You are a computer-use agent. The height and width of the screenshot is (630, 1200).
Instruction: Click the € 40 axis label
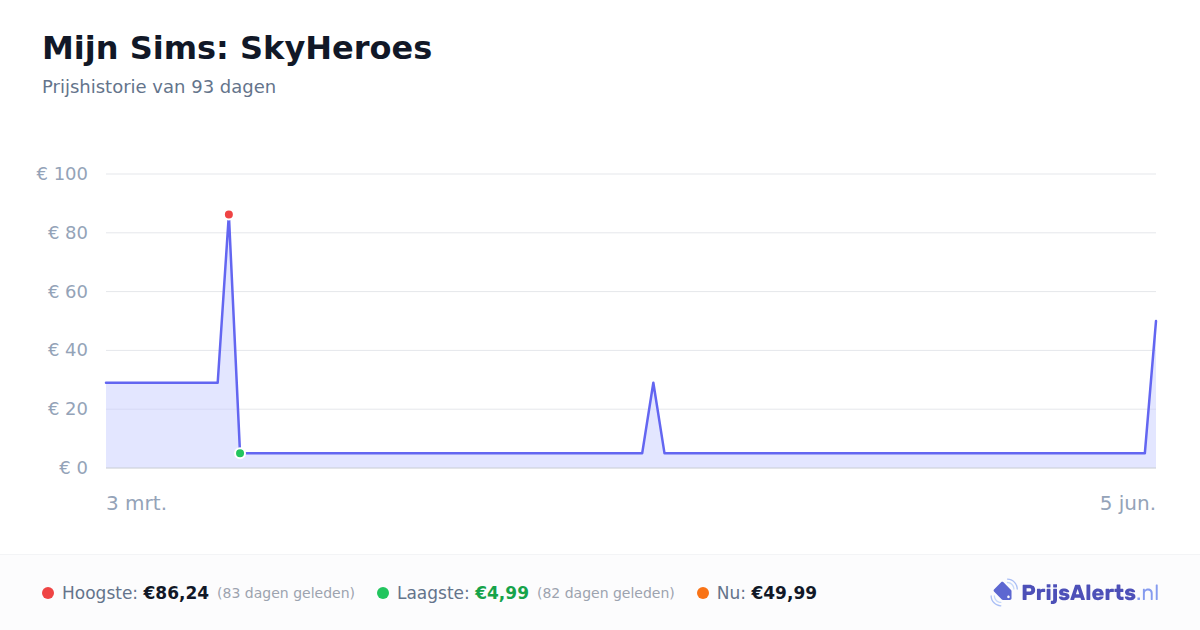(68, 350)
